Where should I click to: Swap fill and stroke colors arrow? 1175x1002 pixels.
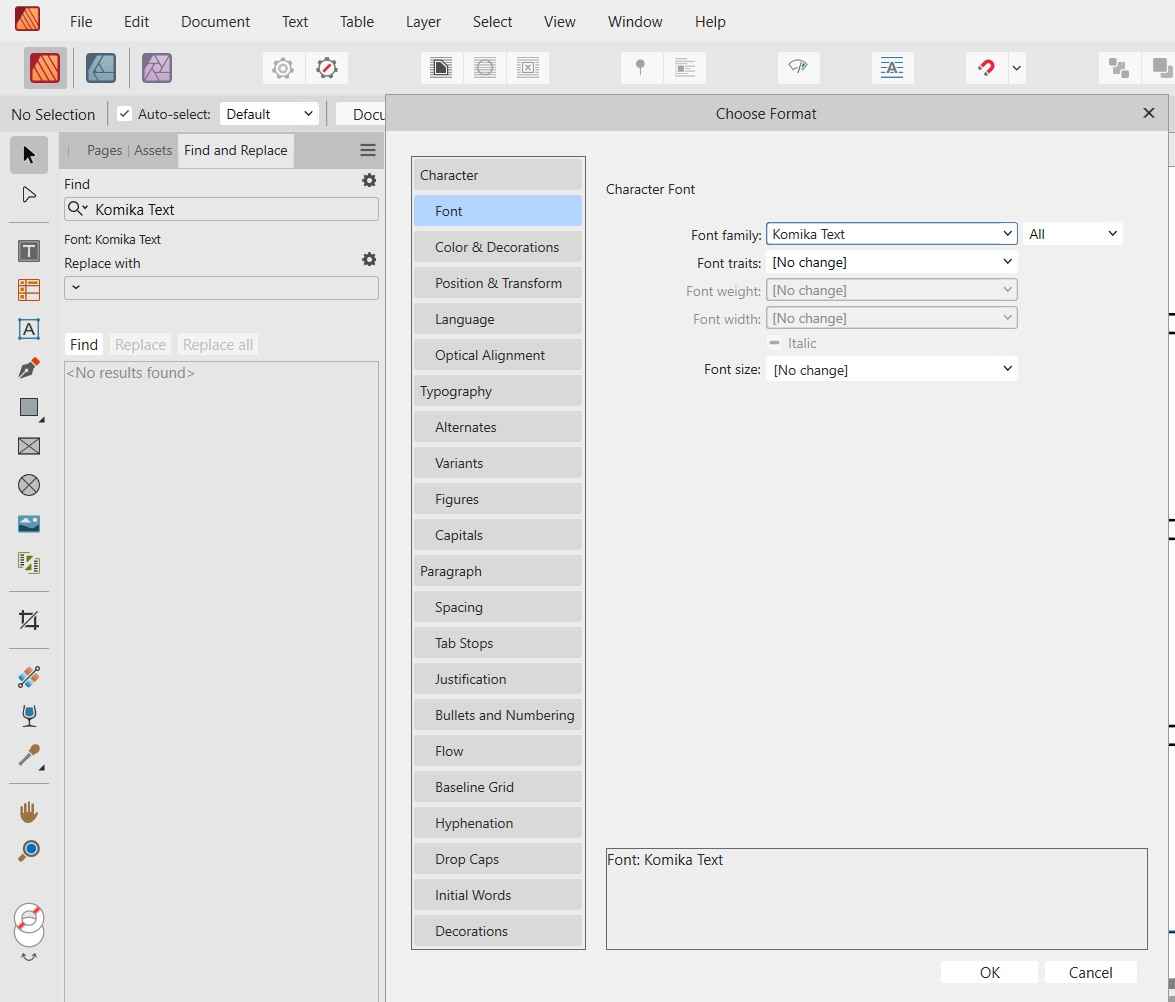29,957
